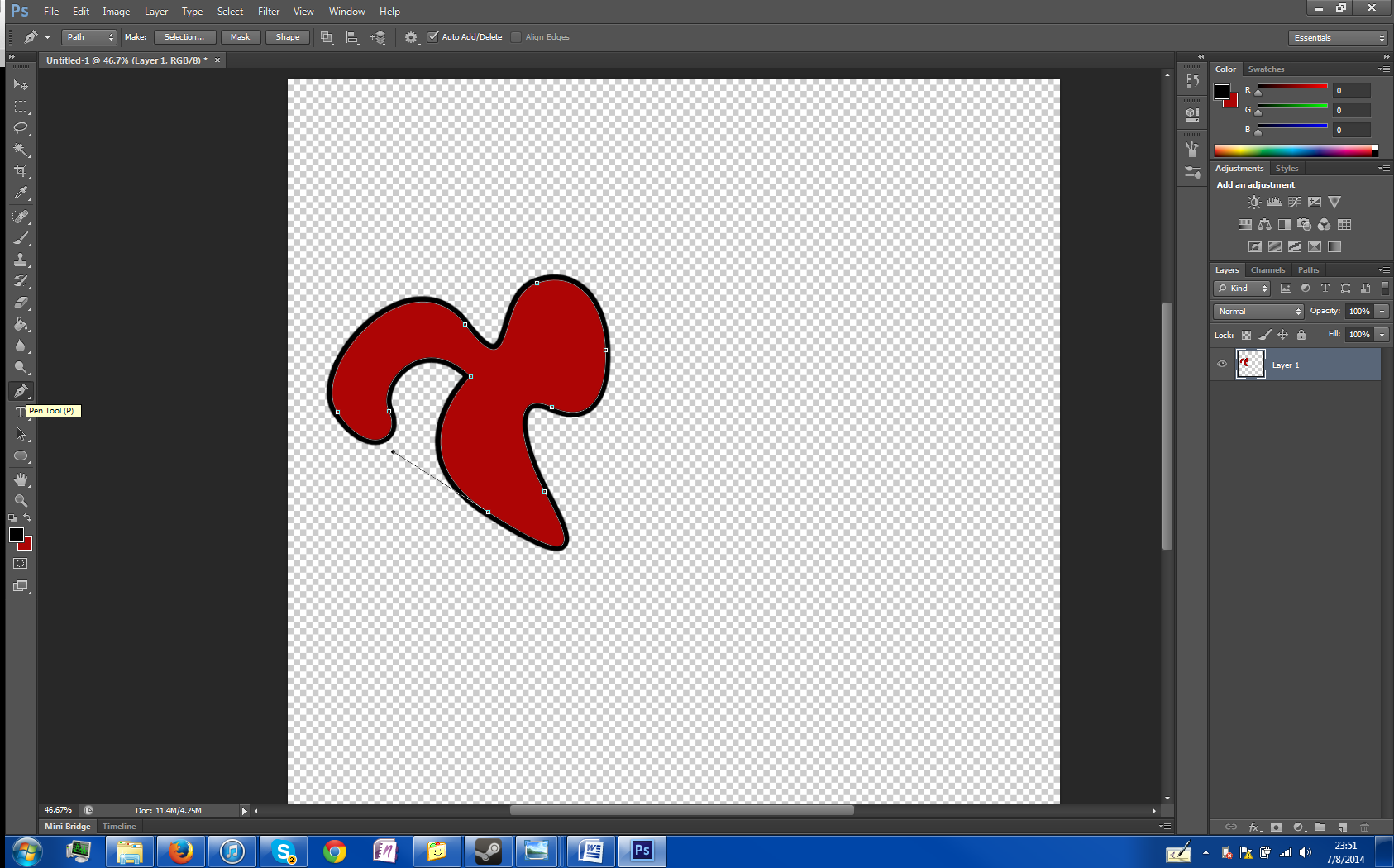Image resolution: width=1394 pixels, height=868 pixels.
Task: Uncheck the Auto Add/Delete checkbox
Action: pos(432,37)
